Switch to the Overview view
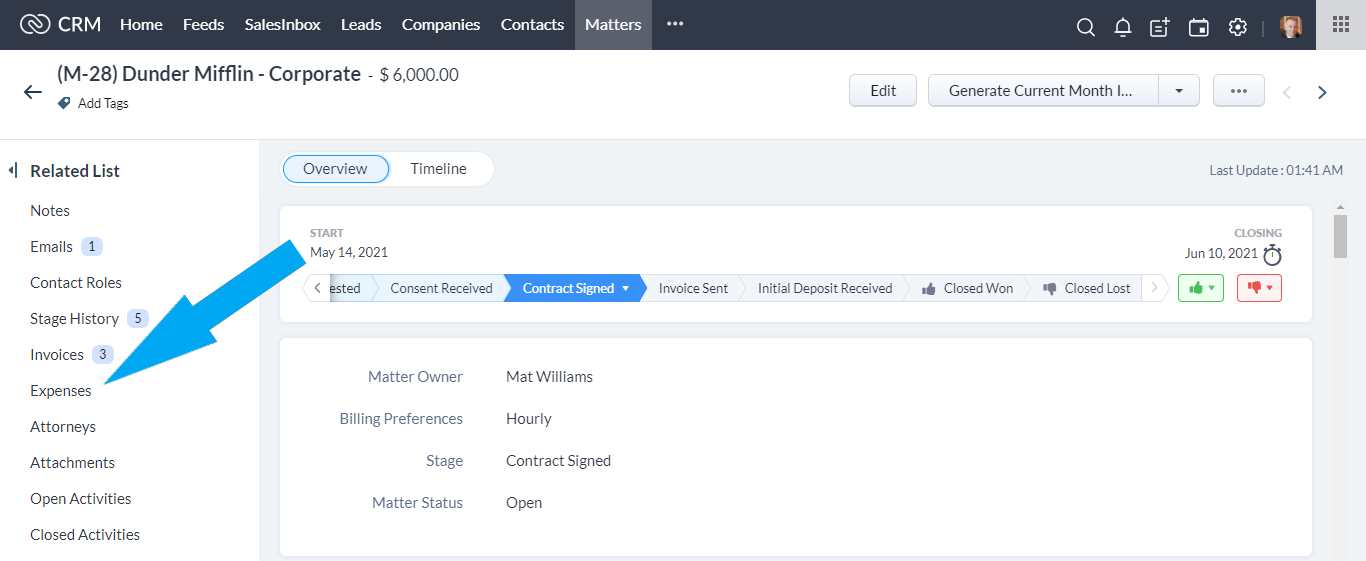 pyautogui.click(x=335, y=169)
